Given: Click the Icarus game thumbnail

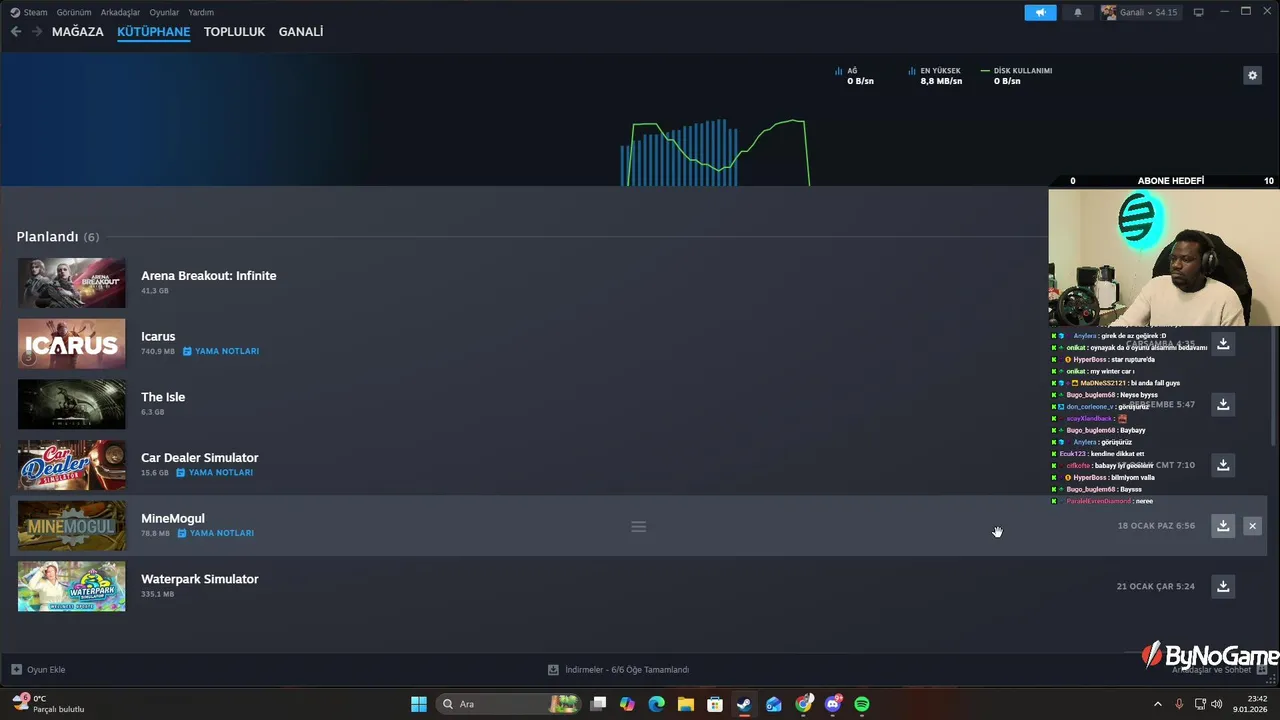Looking at the screenshot, I should coord(72,344).
